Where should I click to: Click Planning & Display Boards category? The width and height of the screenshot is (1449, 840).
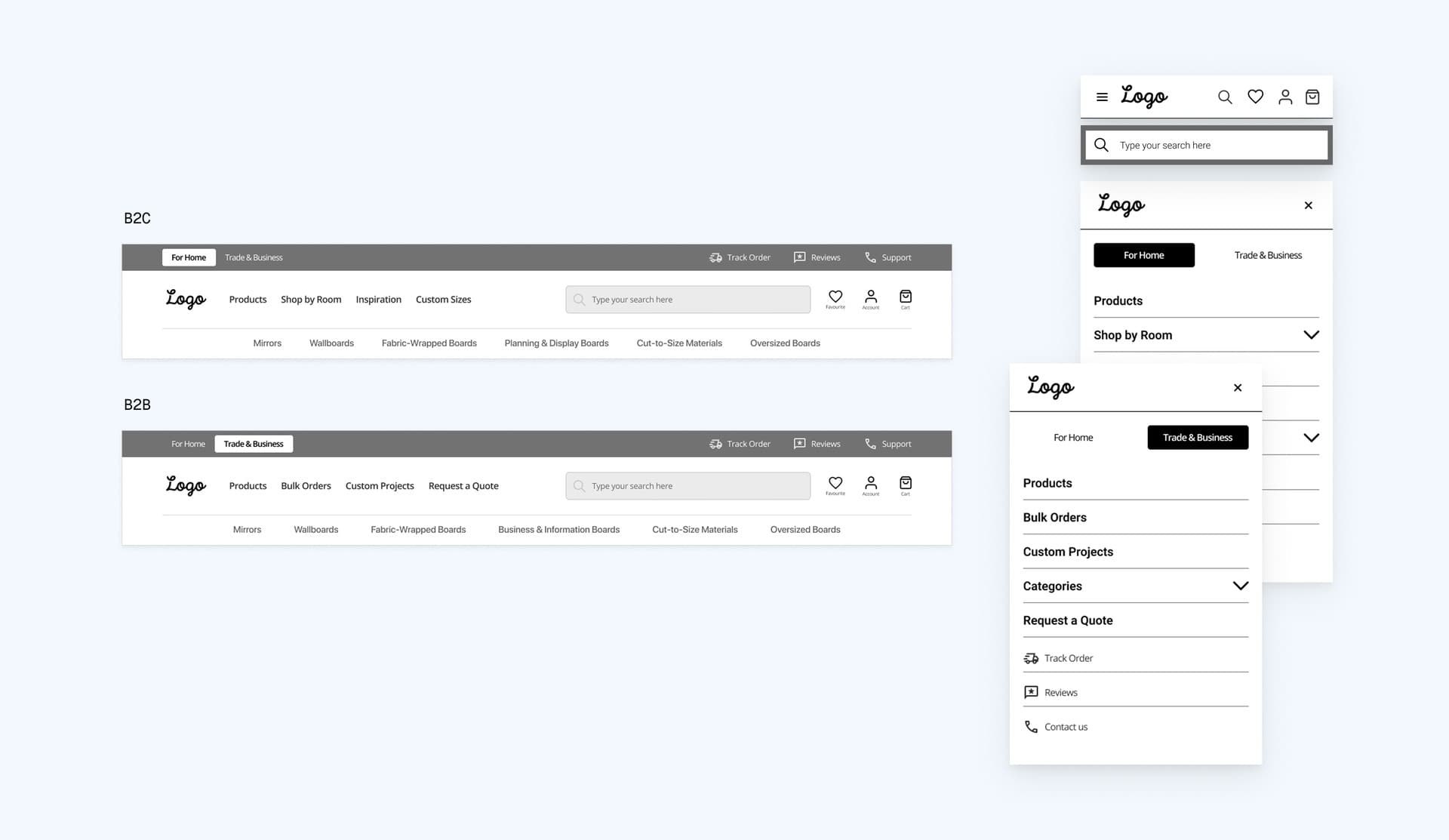[556, 343]
